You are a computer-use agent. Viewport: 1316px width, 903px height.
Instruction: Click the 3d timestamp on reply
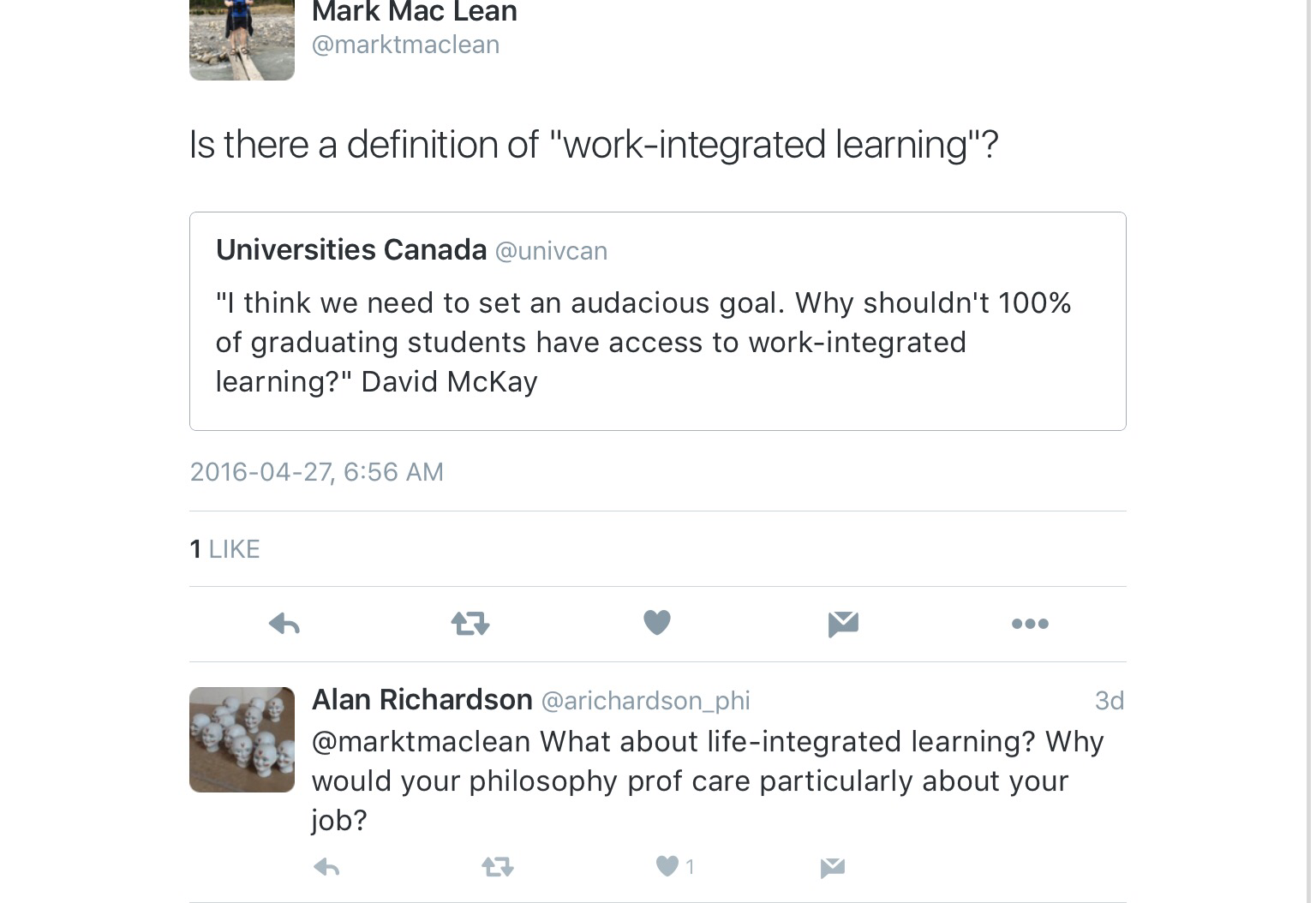pyautogui.click(x=1109, y=701)
